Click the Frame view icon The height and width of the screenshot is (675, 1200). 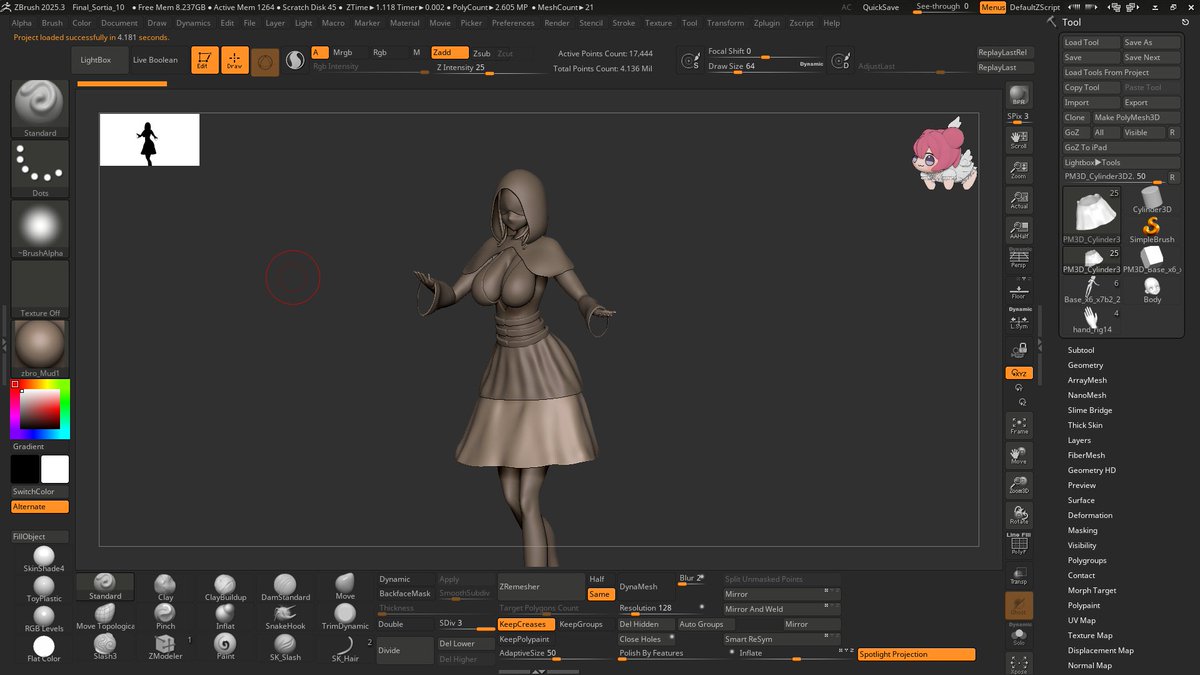(x=1019, y=424)
